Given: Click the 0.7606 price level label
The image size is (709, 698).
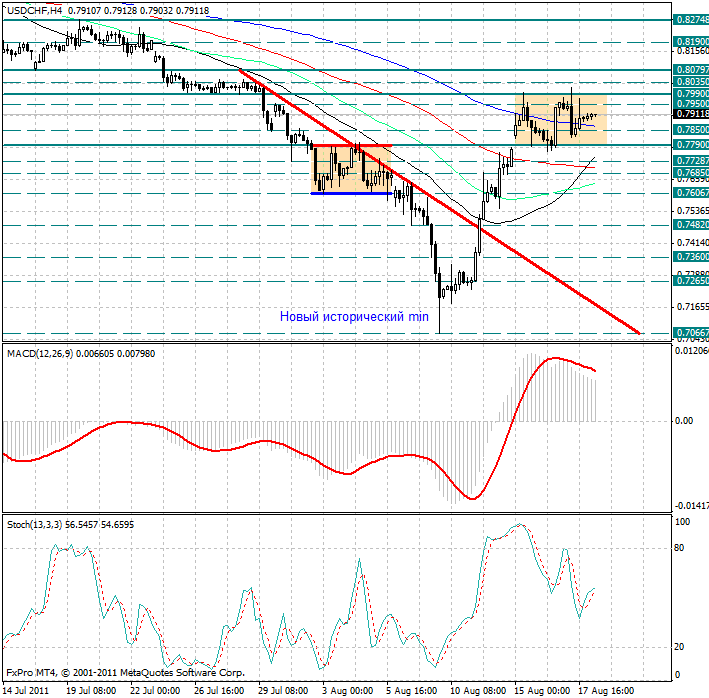Looking at the screenshot, I should tap(691, 193).
